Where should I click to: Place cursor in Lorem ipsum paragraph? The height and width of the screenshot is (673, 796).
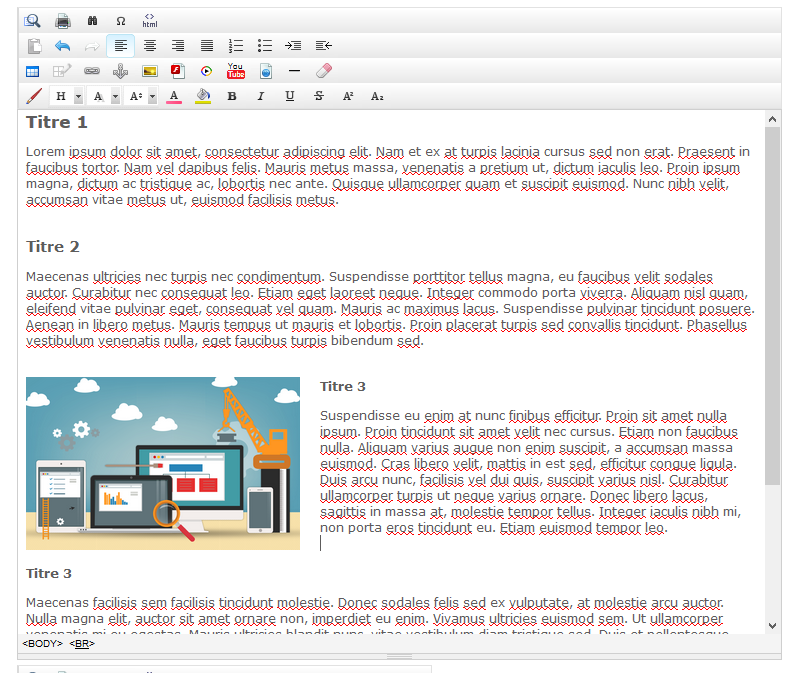pos(387,176)
